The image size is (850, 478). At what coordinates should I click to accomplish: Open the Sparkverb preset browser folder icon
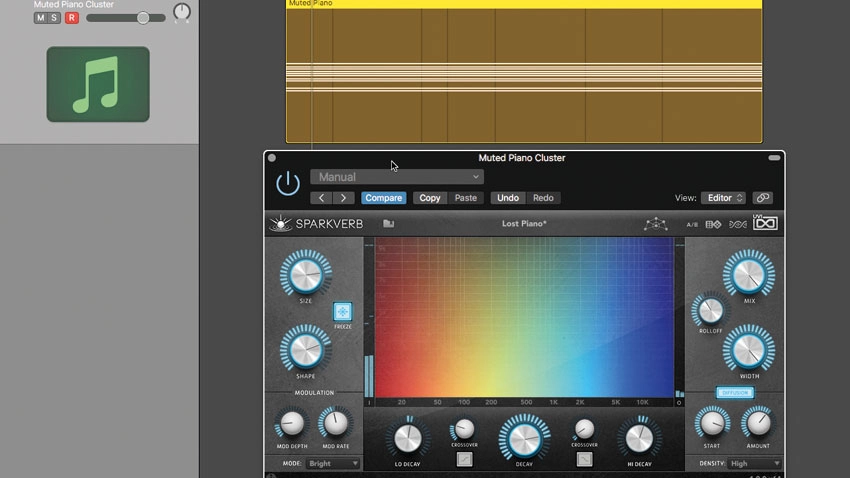389,223
